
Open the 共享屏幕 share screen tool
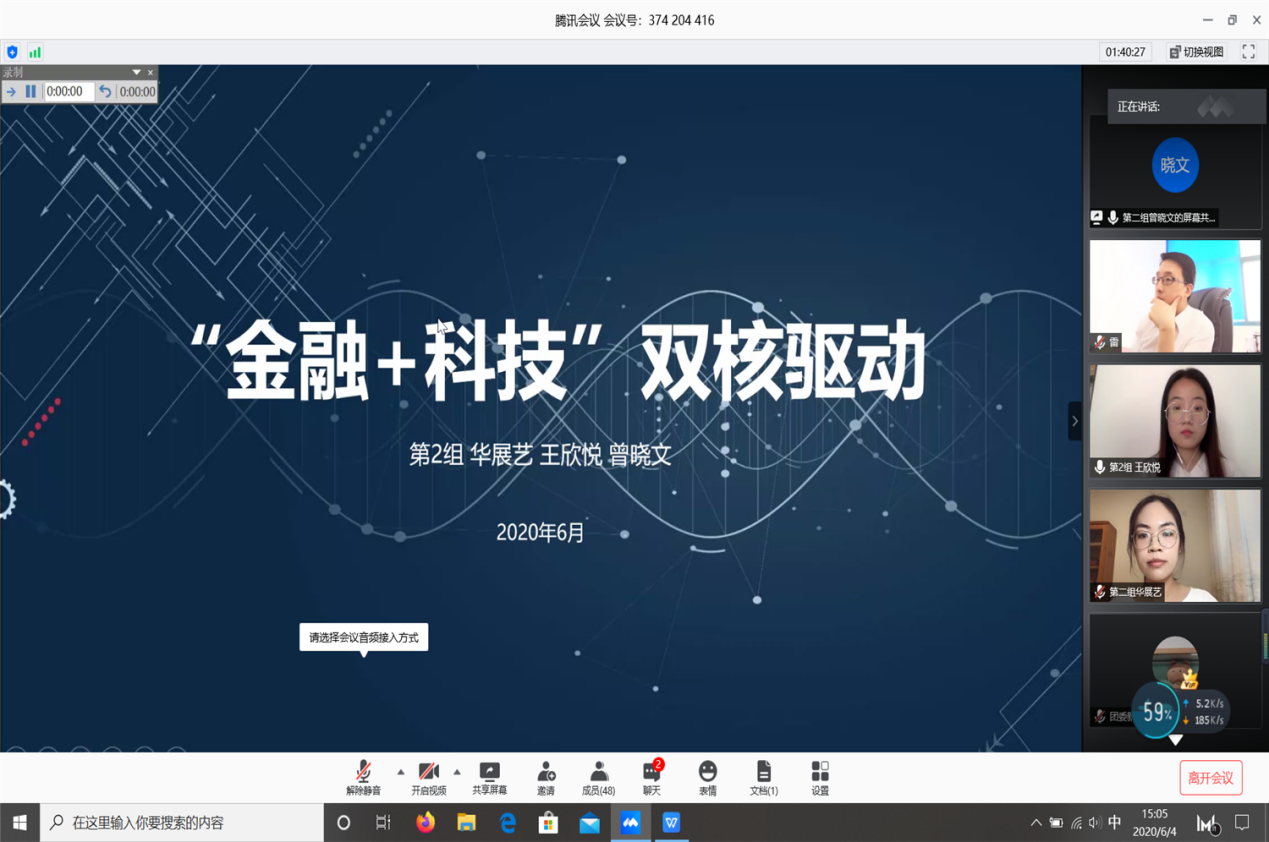[489, 777]
